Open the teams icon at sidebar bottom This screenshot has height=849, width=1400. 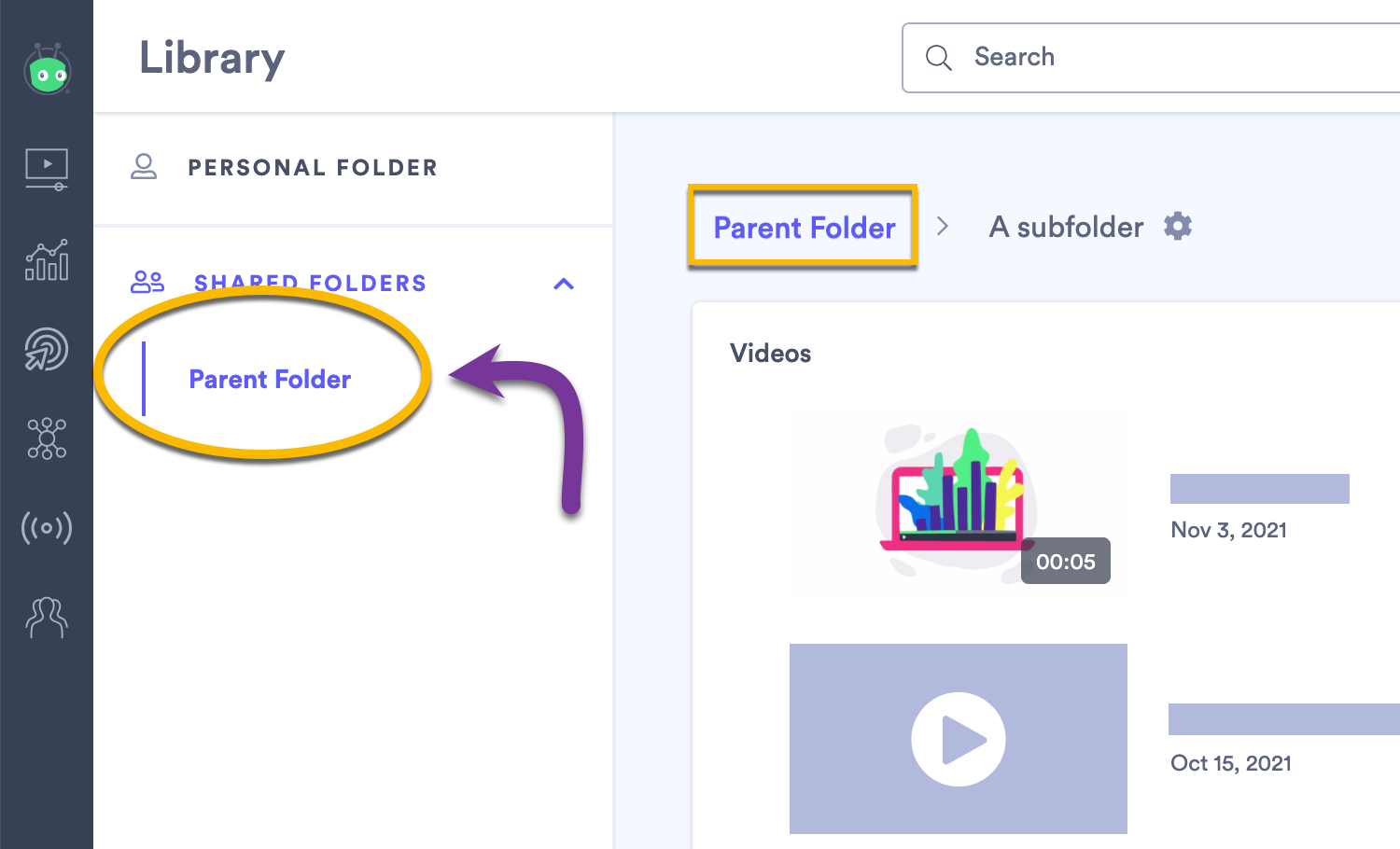46,618
